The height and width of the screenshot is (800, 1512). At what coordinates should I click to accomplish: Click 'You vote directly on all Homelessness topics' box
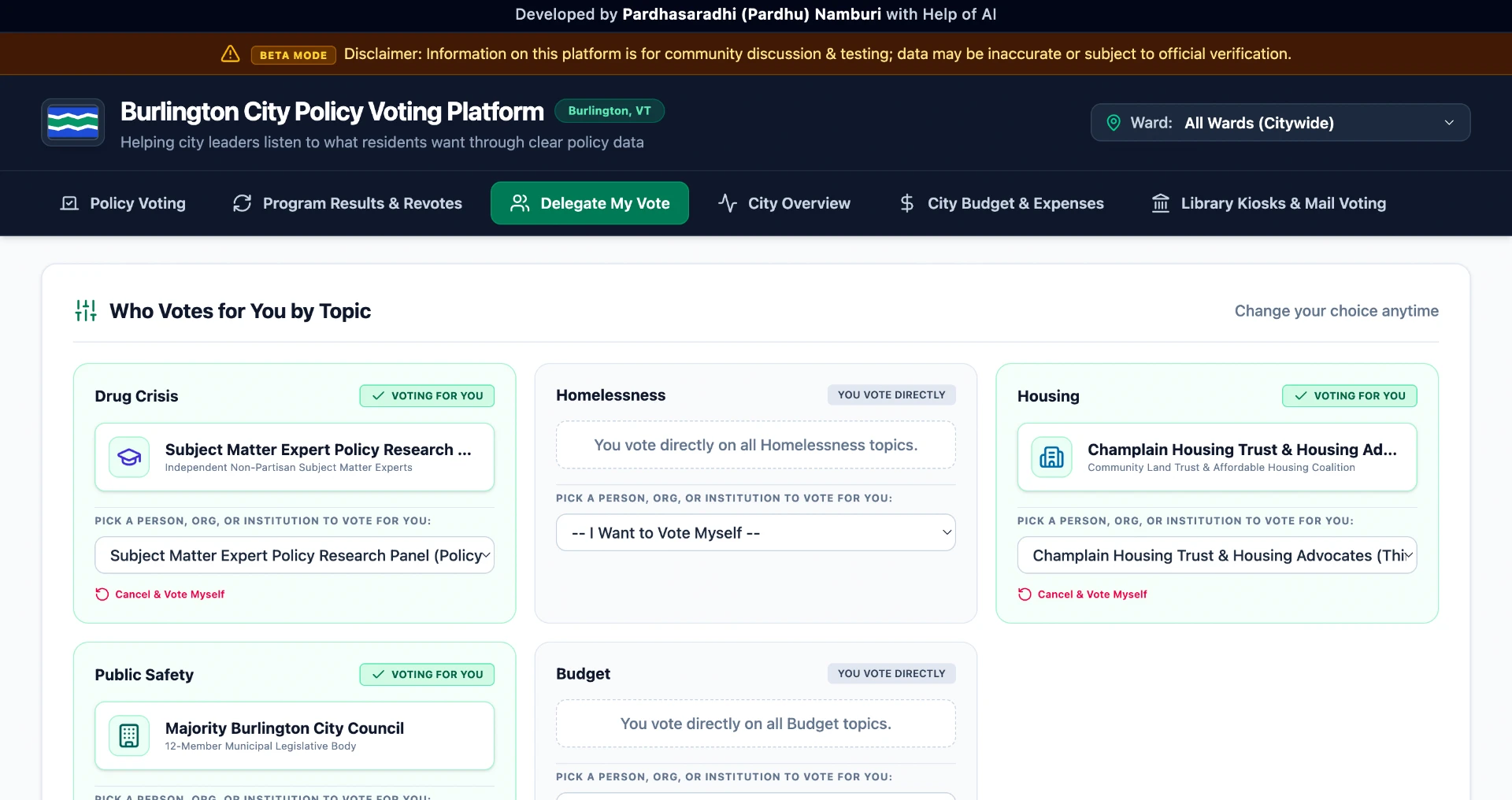[x=756, y=446]
